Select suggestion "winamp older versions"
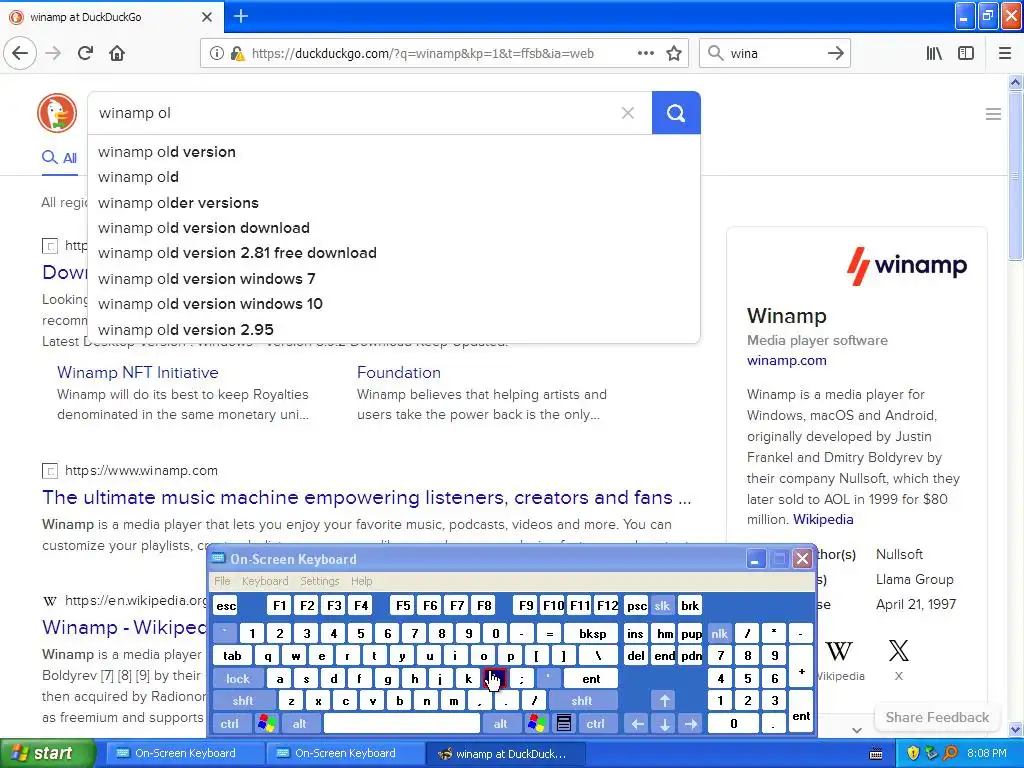1024x768 pixels. coord(394,202)
